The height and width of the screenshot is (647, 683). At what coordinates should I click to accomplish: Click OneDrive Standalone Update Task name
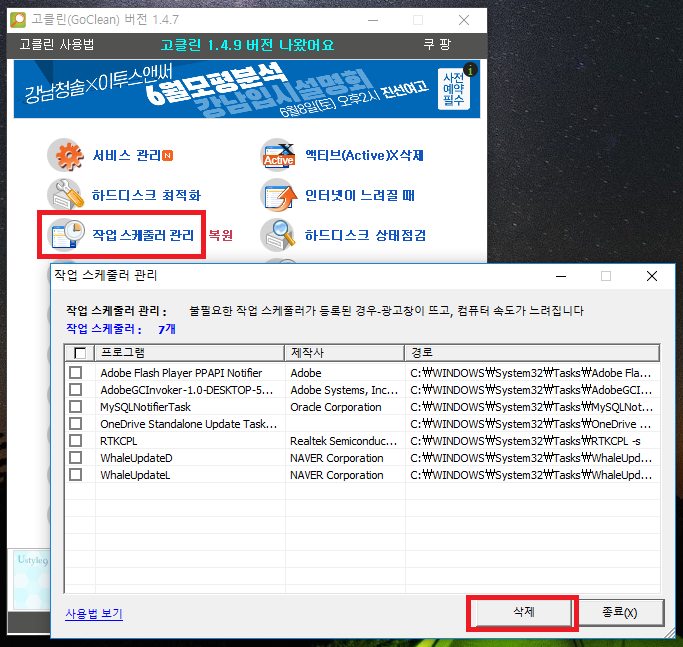click(189, 424)
